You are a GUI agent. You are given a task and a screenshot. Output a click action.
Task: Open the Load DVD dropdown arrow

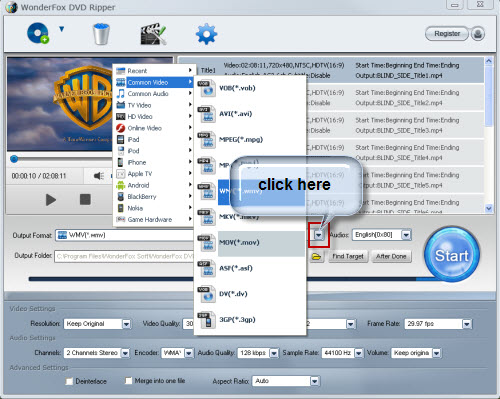tap(61, 29)
